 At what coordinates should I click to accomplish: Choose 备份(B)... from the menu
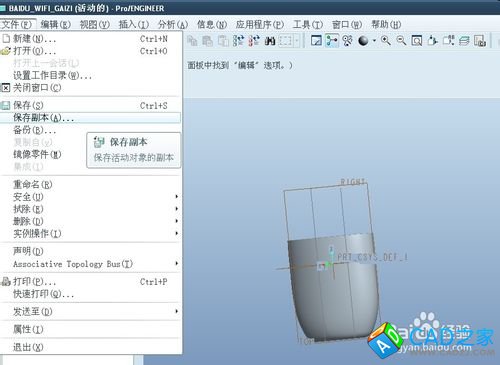click(x=91, y=130)
